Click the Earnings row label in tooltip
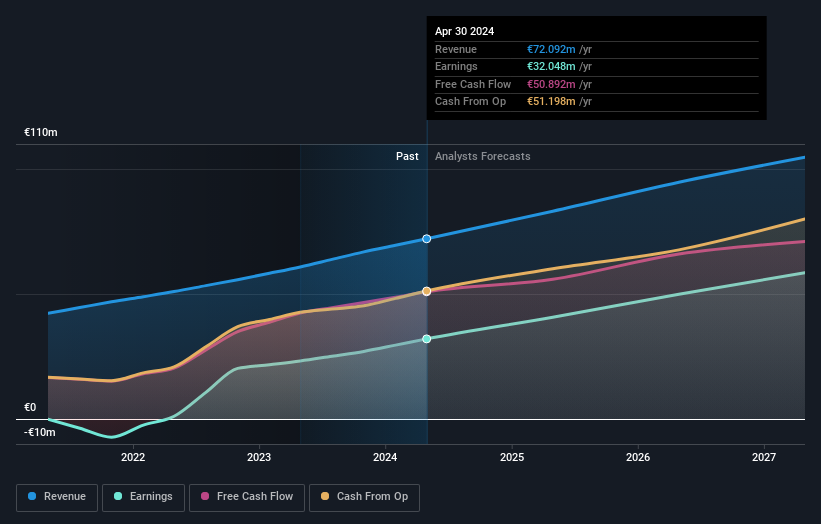 tap(457, 66)
